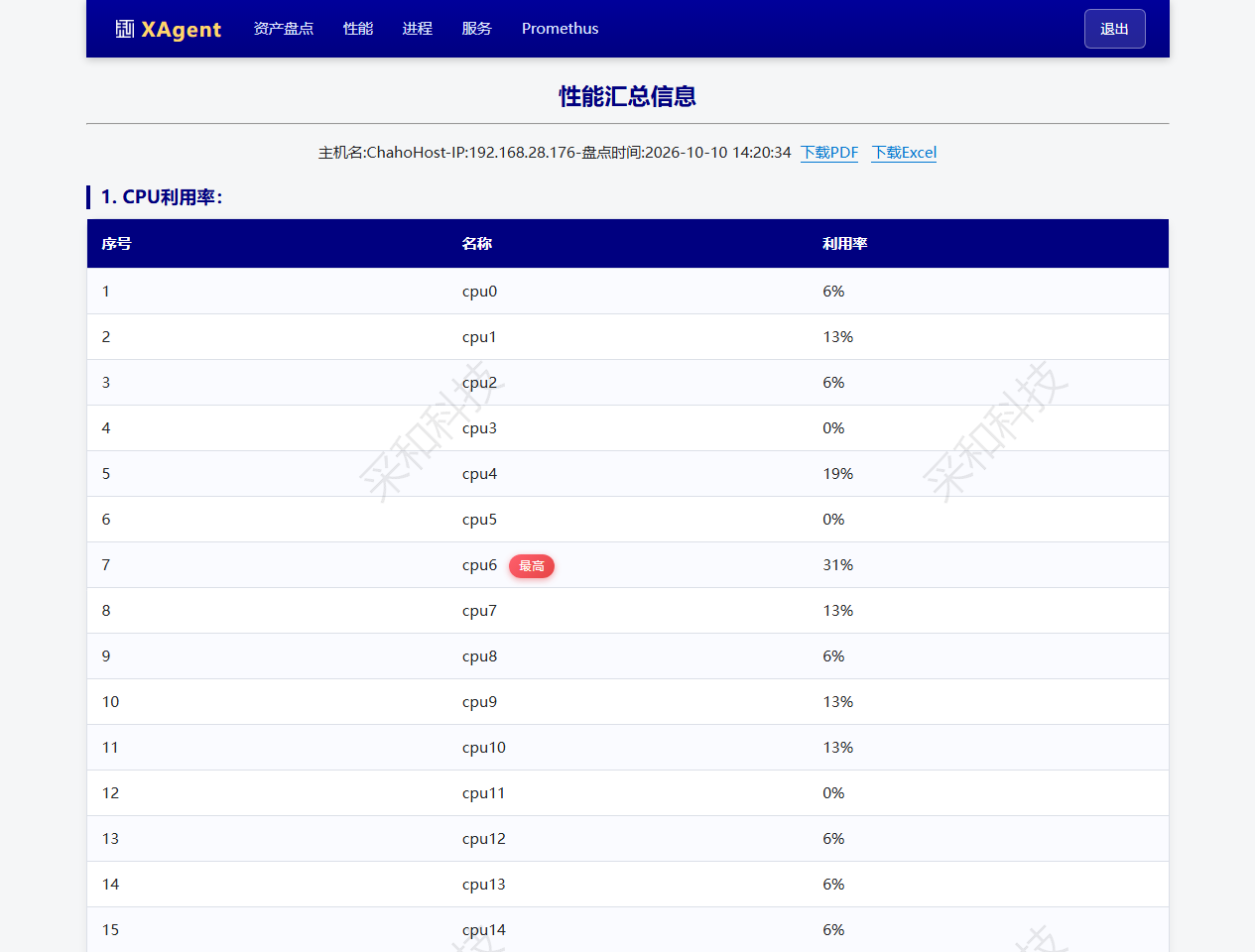Download the report via 下载Excel link

904,153
